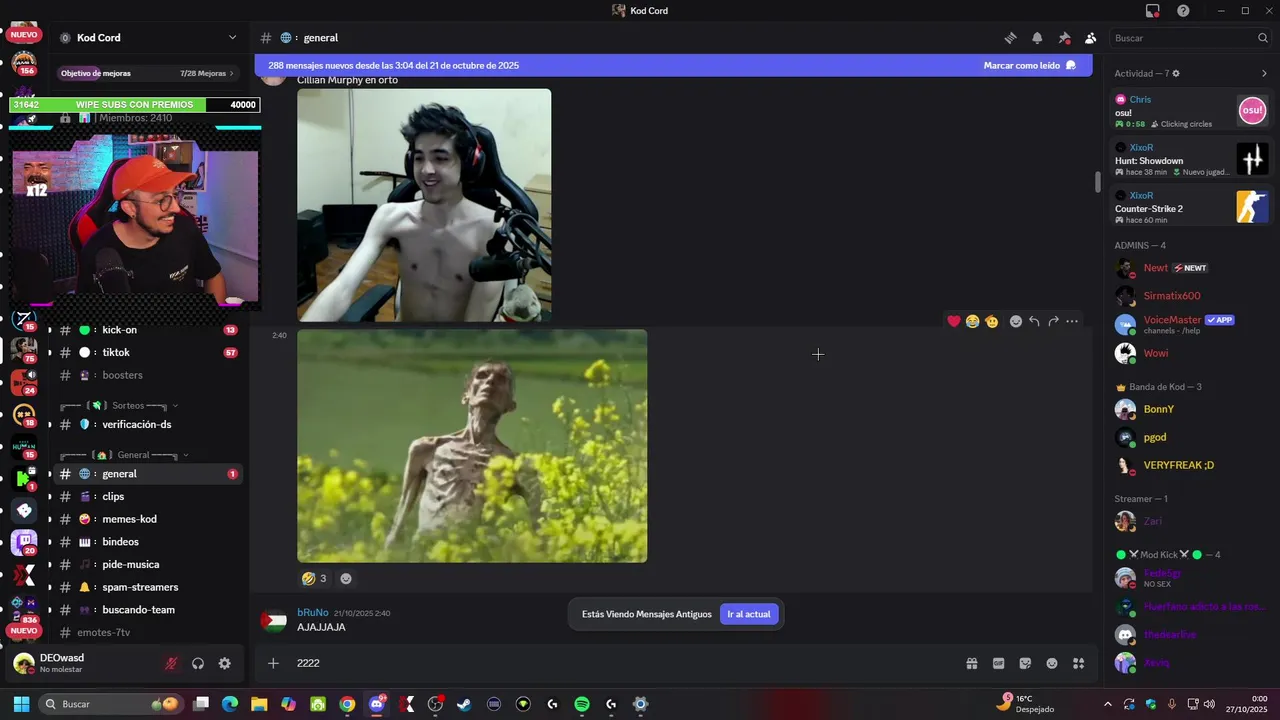Click the search magnifier in Buscar box
This screenshot has height=720, width=1280.
(1262, 38)
